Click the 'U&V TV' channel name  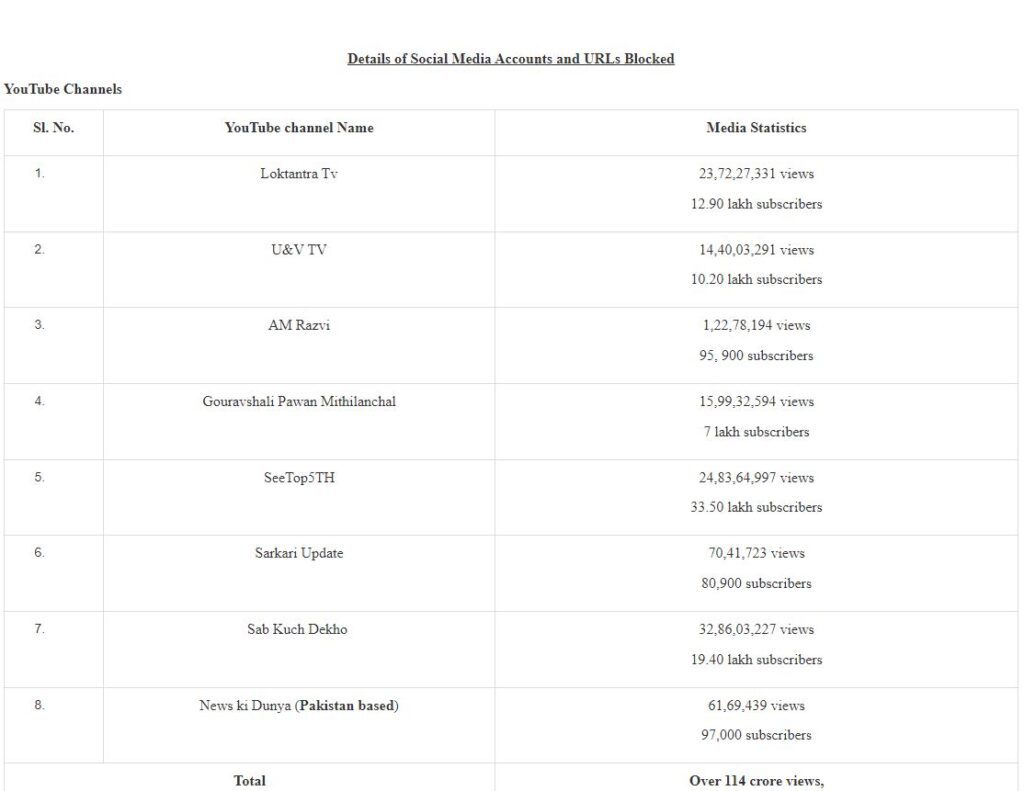[x=299, y=250]
